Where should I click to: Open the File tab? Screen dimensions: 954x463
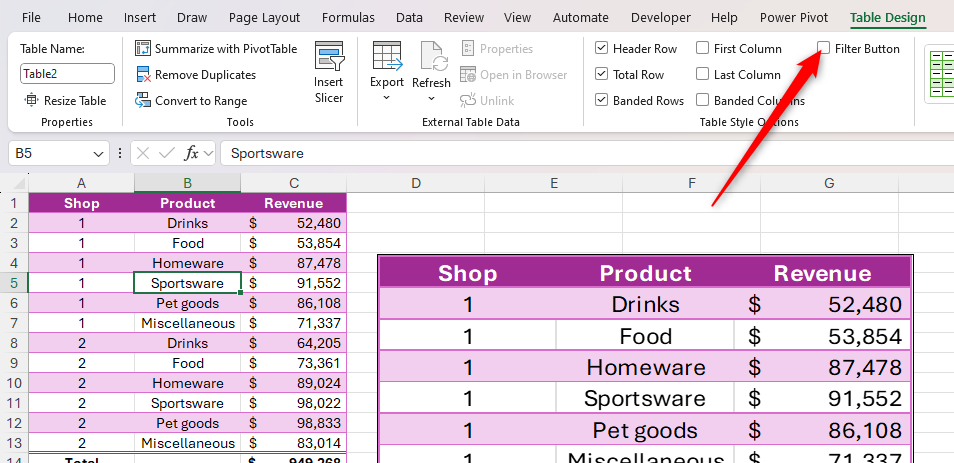[x=31, y=18]
